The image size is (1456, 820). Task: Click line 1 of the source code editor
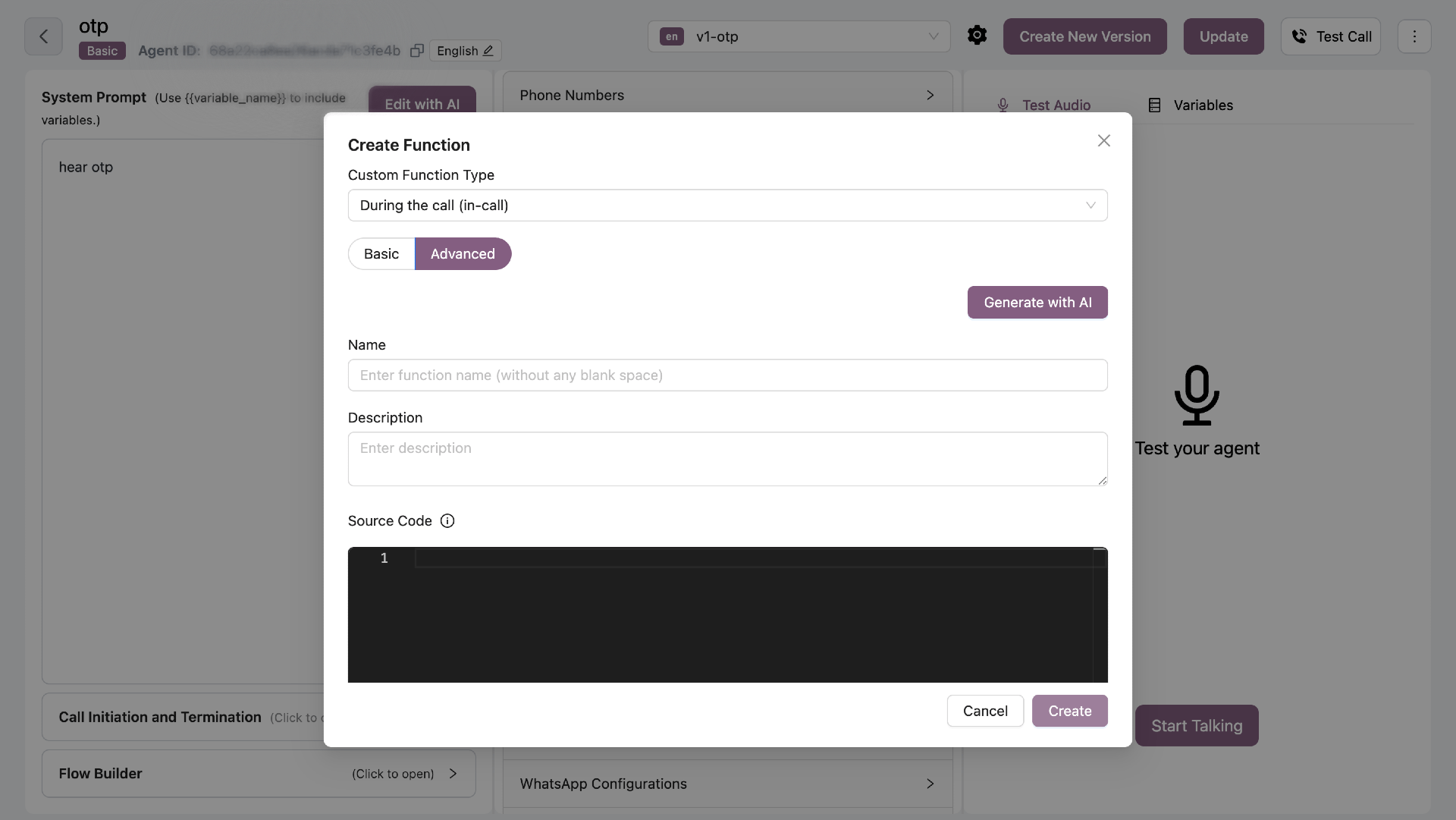pyautogui.click(x=753, y=558)
